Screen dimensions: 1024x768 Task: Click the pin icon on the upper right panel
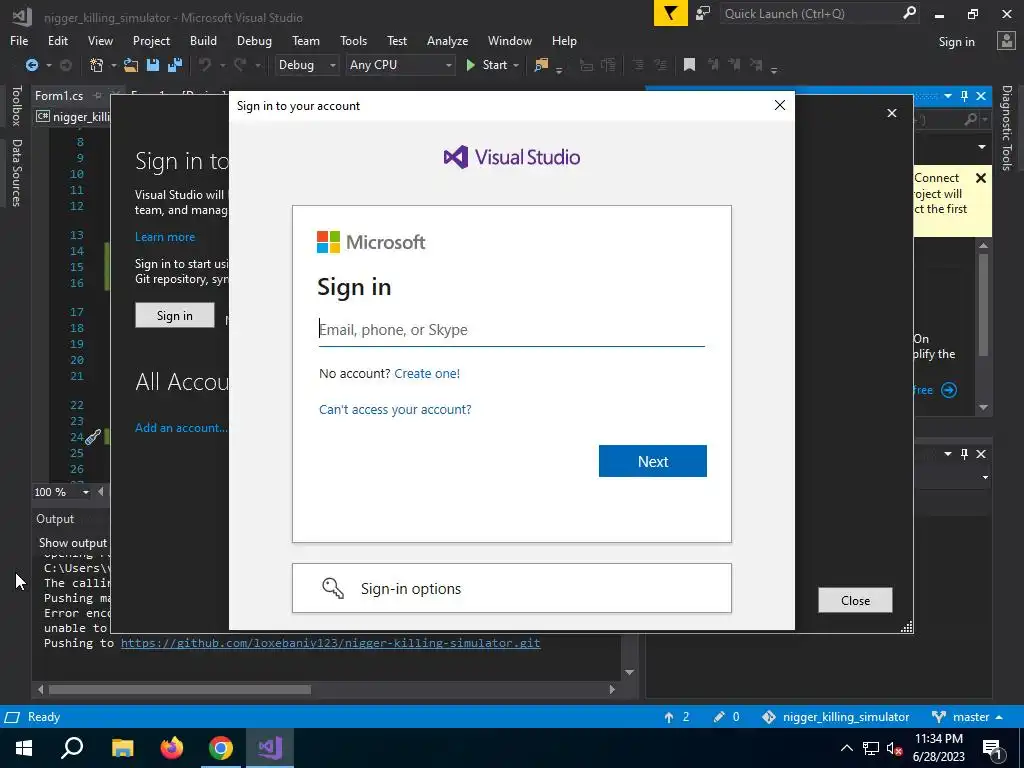pyautogui.click(x=965, y=96)
